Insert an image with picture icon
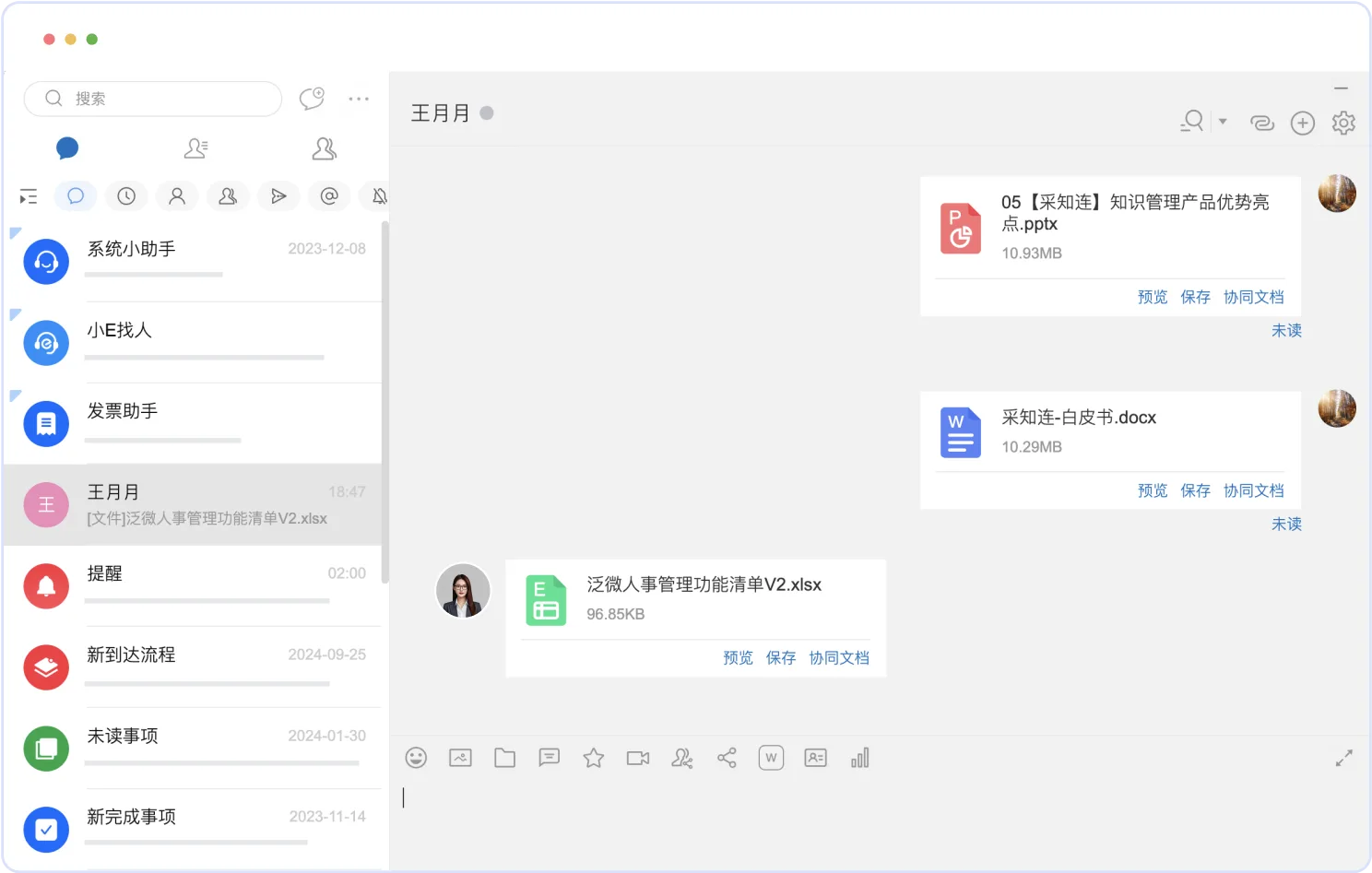 click(461, 758)
